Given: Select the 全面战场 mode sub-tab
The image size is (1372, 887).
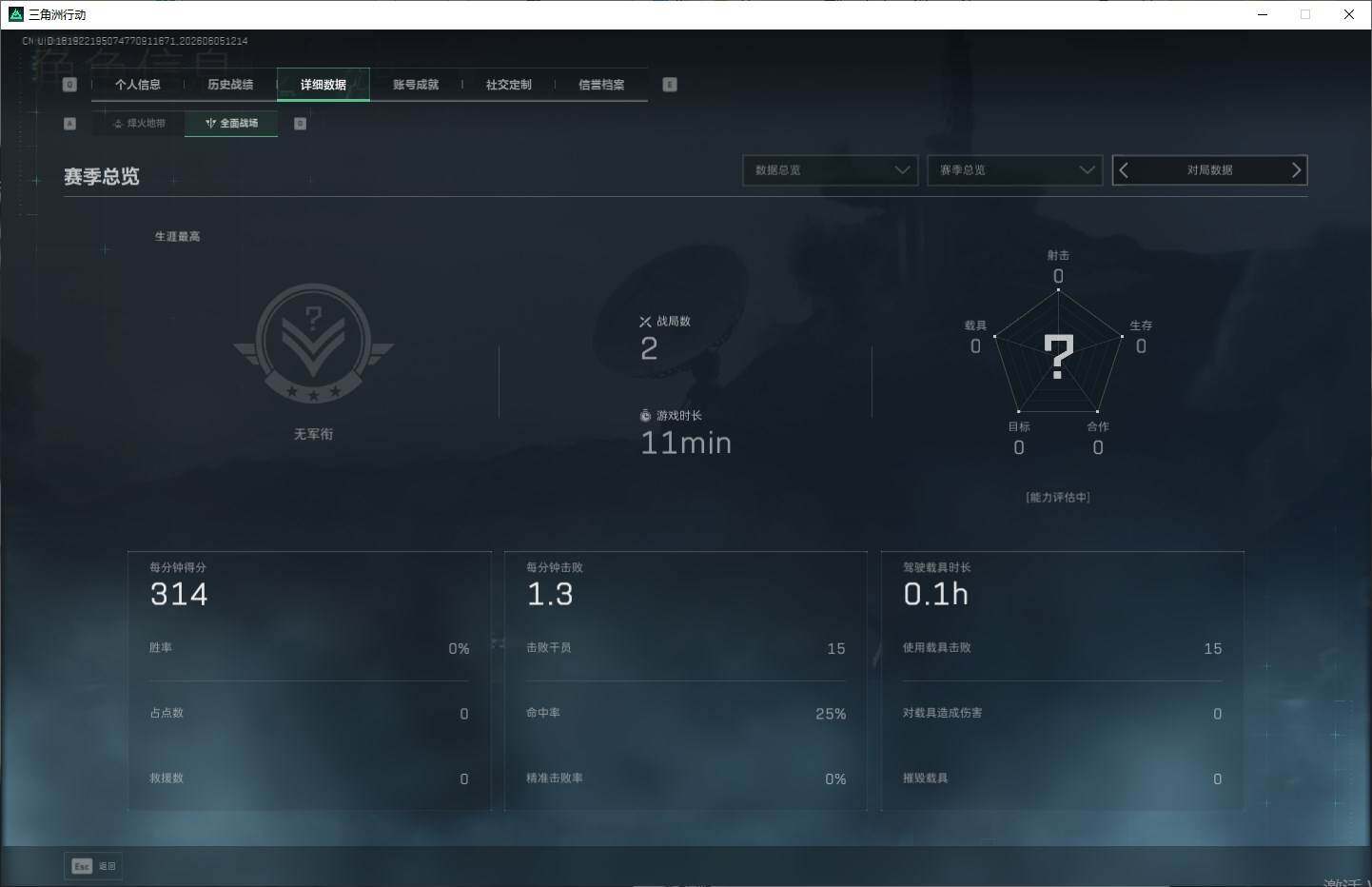Looking at the screenshot, I should [x=231, y=123].
